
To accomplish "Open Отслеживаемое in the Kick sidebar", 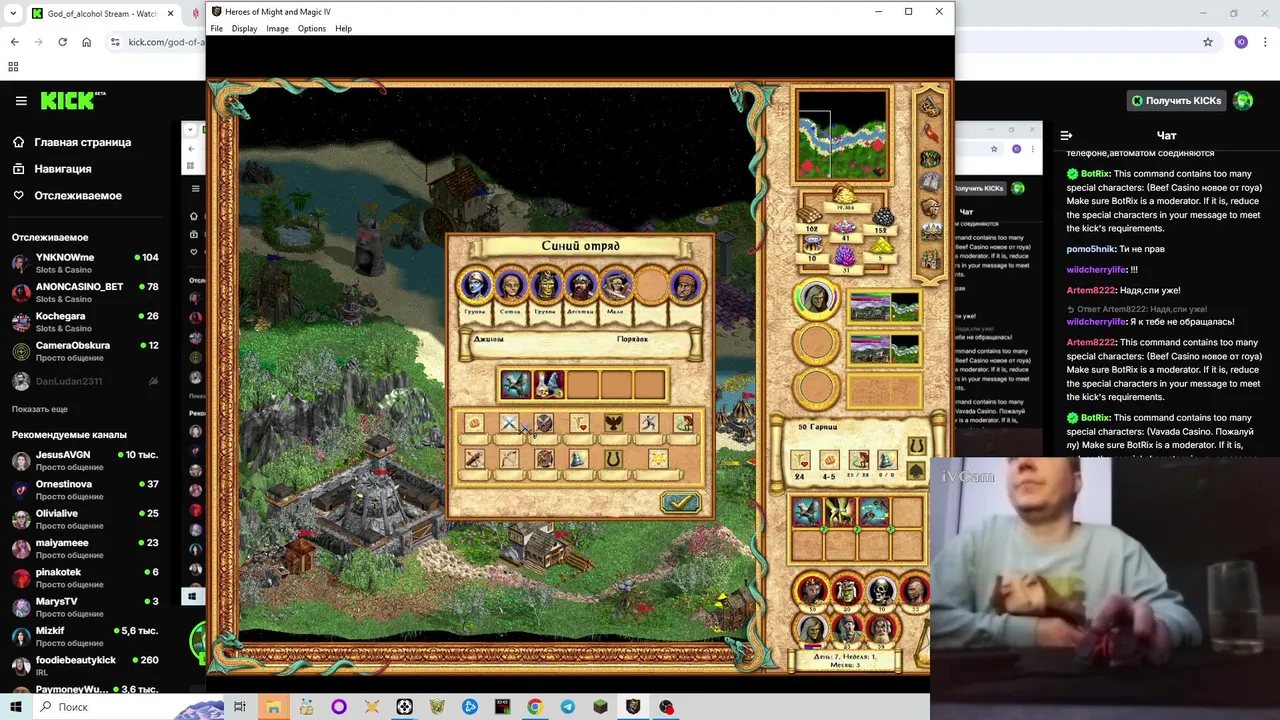I will coord(78,196).
